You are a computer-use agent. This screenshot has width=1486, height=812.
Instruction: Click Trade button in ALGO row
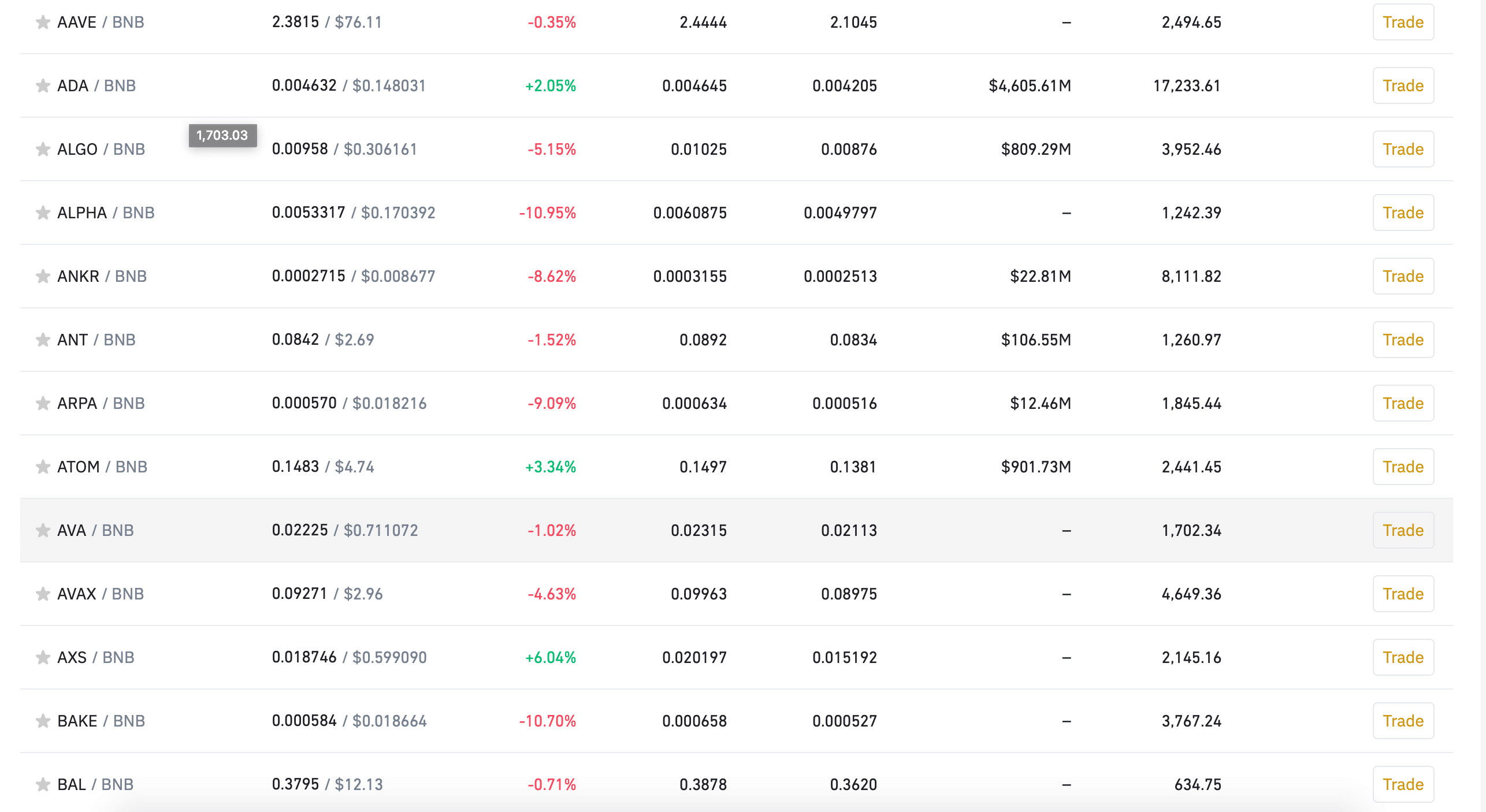pyautogui.click(x=1403, y=150)
